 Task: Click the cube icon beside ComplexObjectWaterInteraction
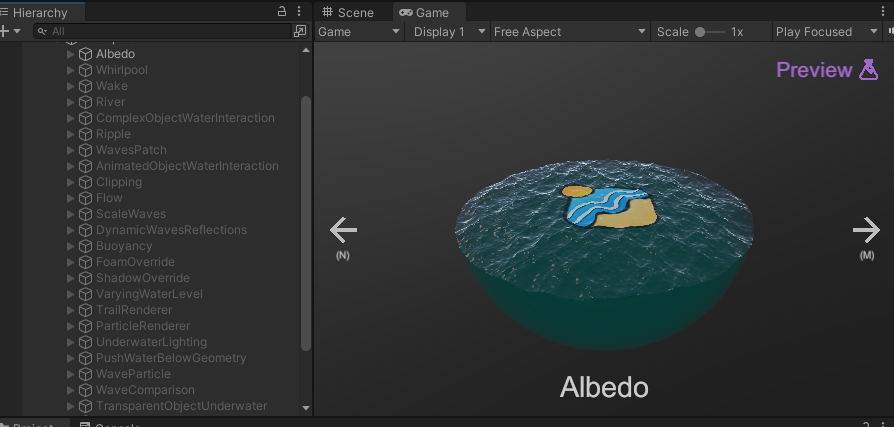coord(86,118)
